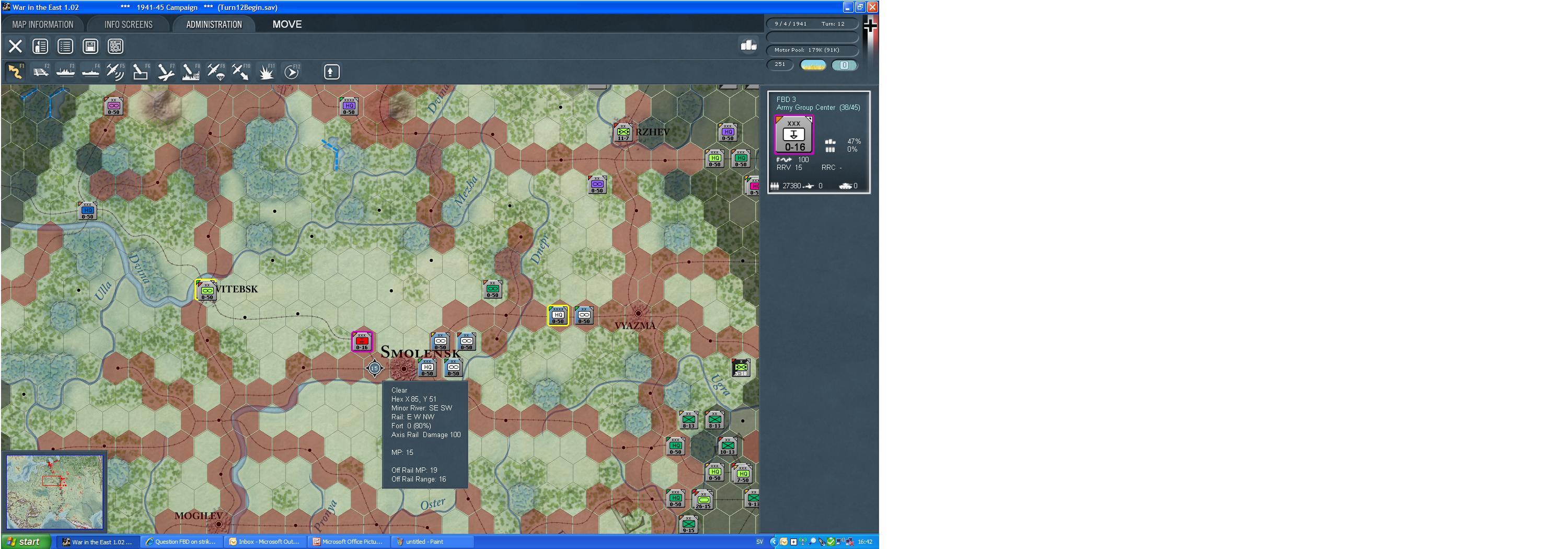Select the F7 Bomb Airfield mode icon
The height and width of the screenshot is (549, 1568).
click(x=165, y=72)
